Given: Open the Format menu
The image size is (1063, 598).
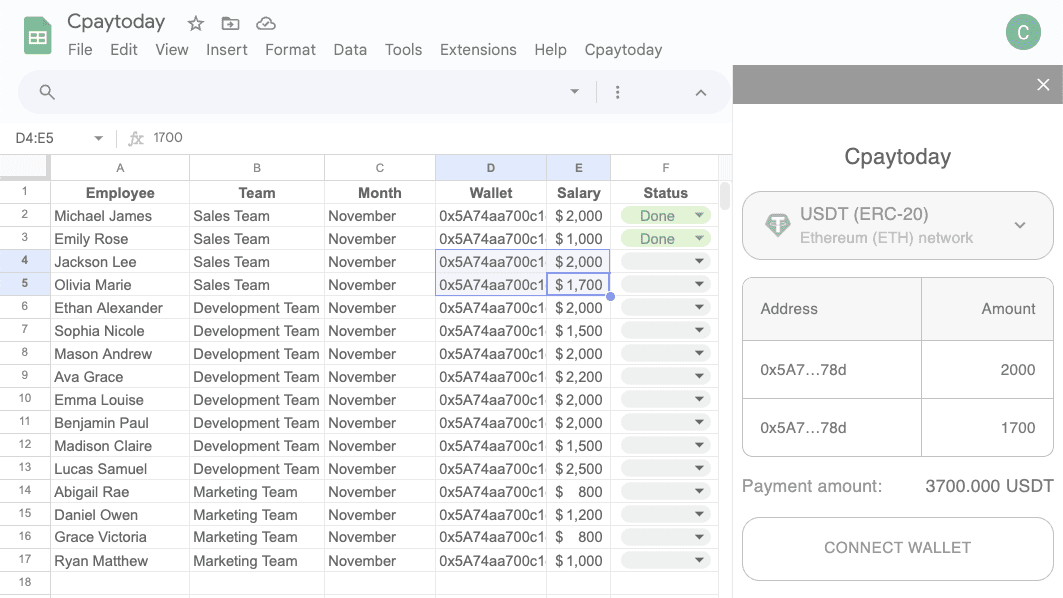Looking at the screenshot, I should click(x=290, y=49).
